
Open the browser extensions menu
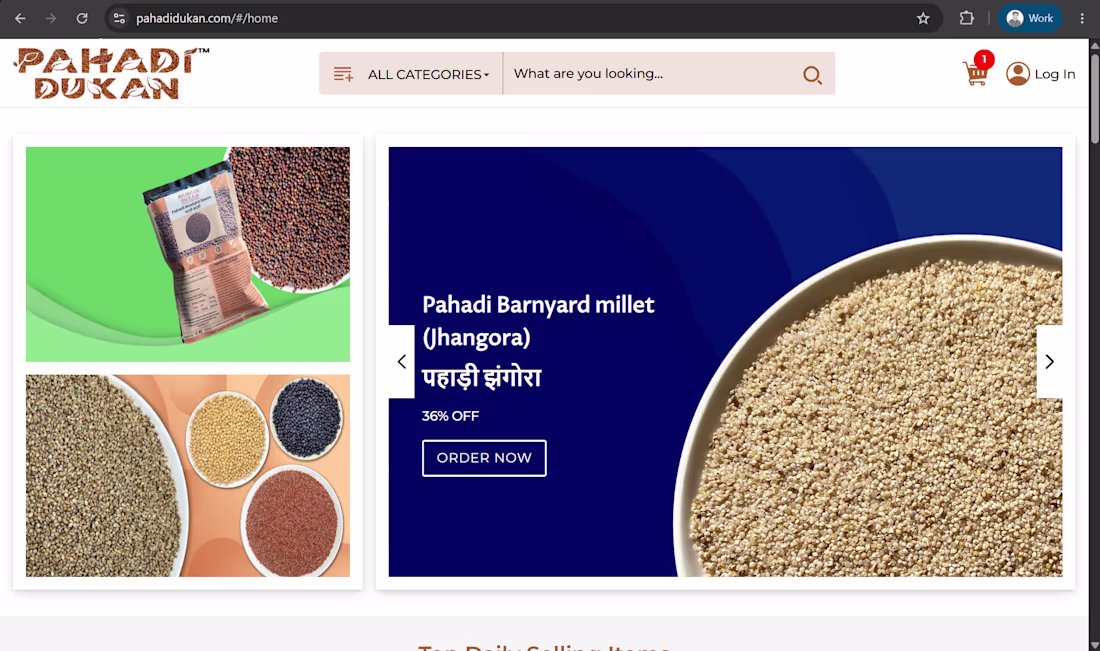point(967,18)
